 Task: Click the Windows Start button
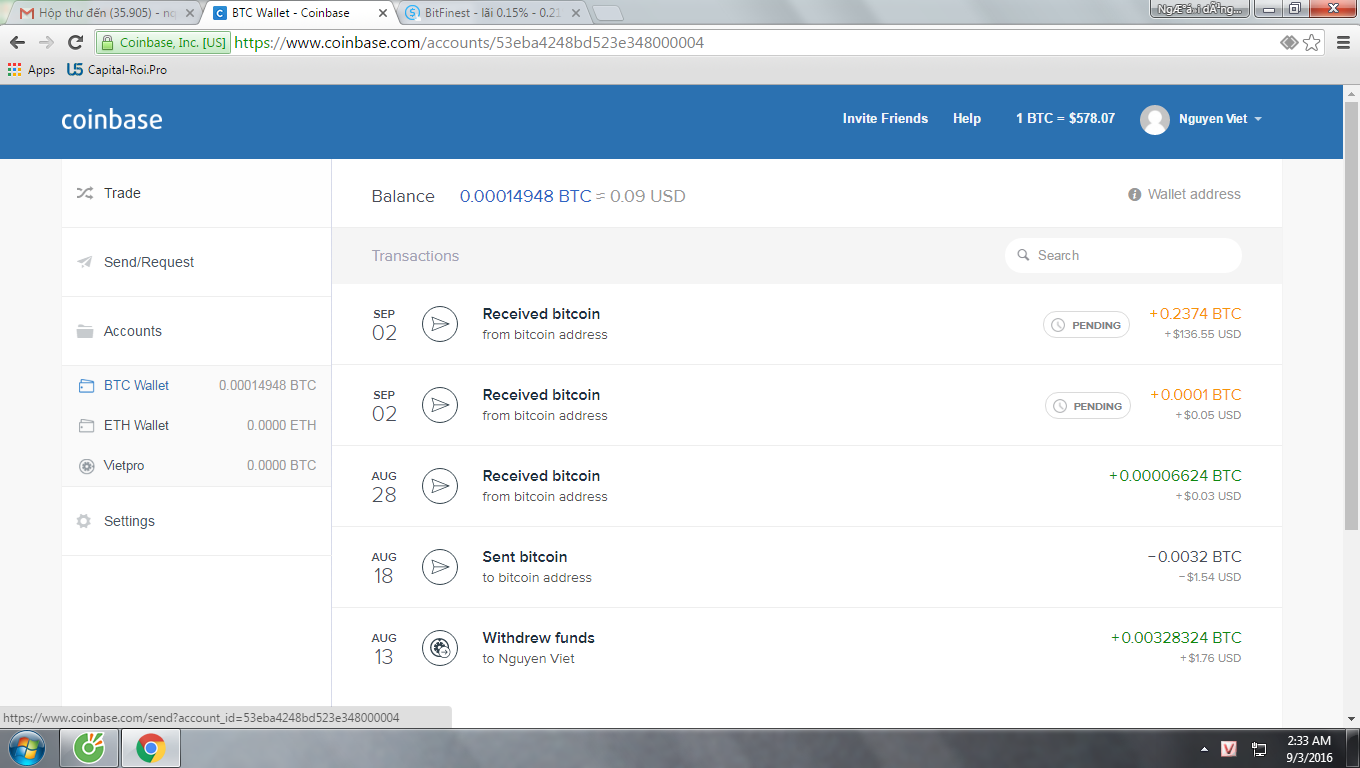click(x=26, y=748)
